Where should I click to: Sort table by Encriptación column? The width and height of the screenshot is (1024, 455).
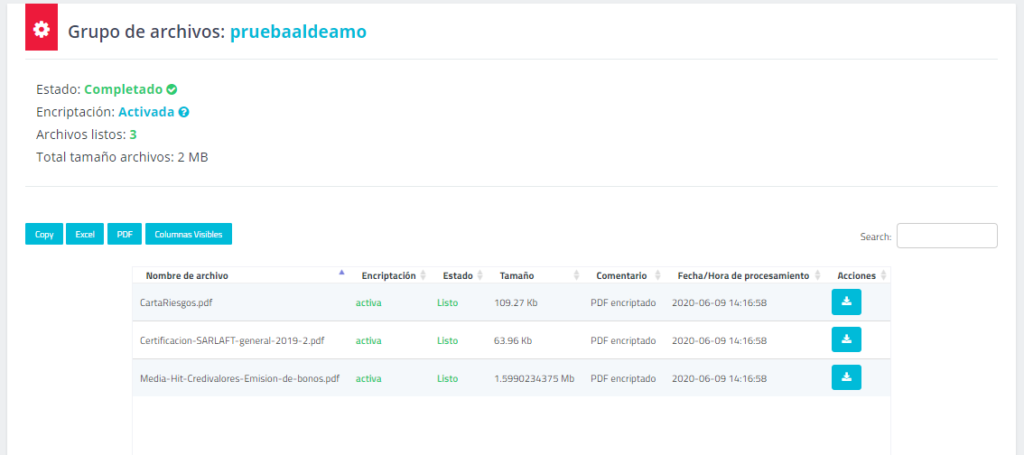388,275
